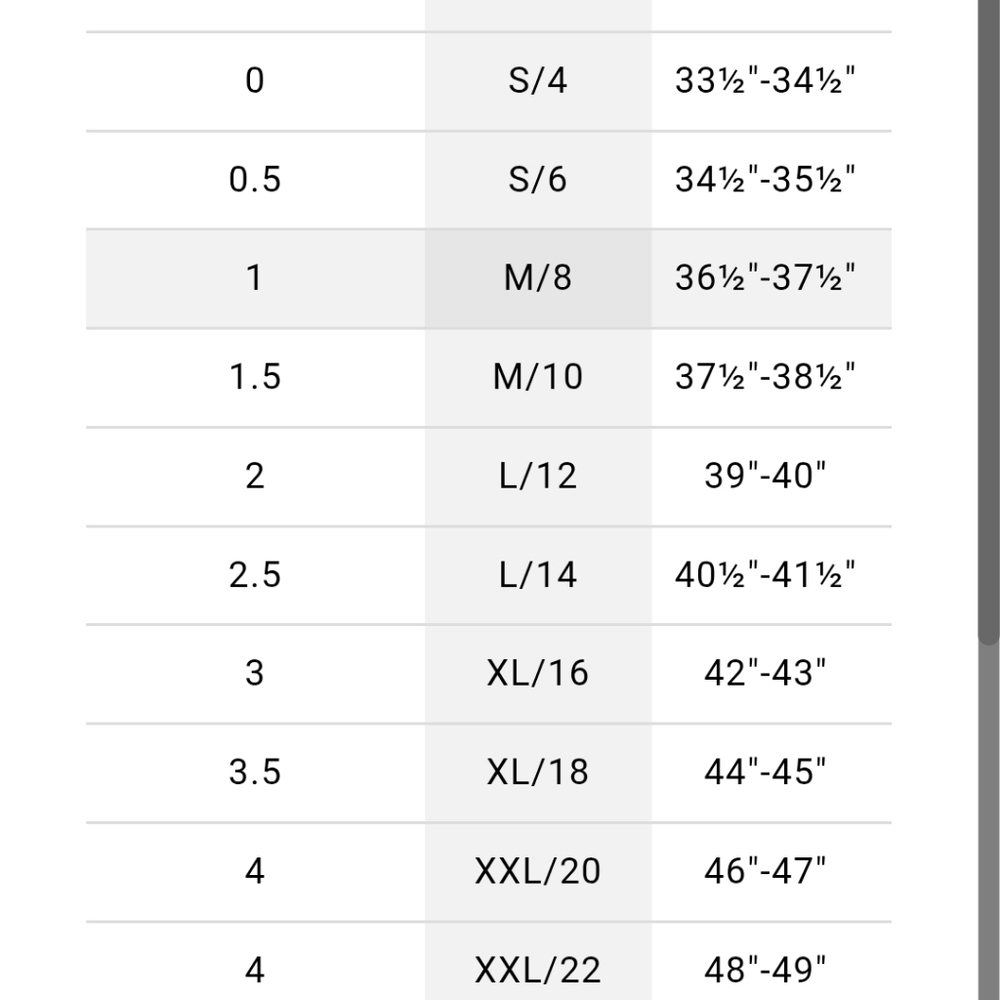Click the highlighted M/8 size cell
The image size is (1000, 1000).
point(538,279)
